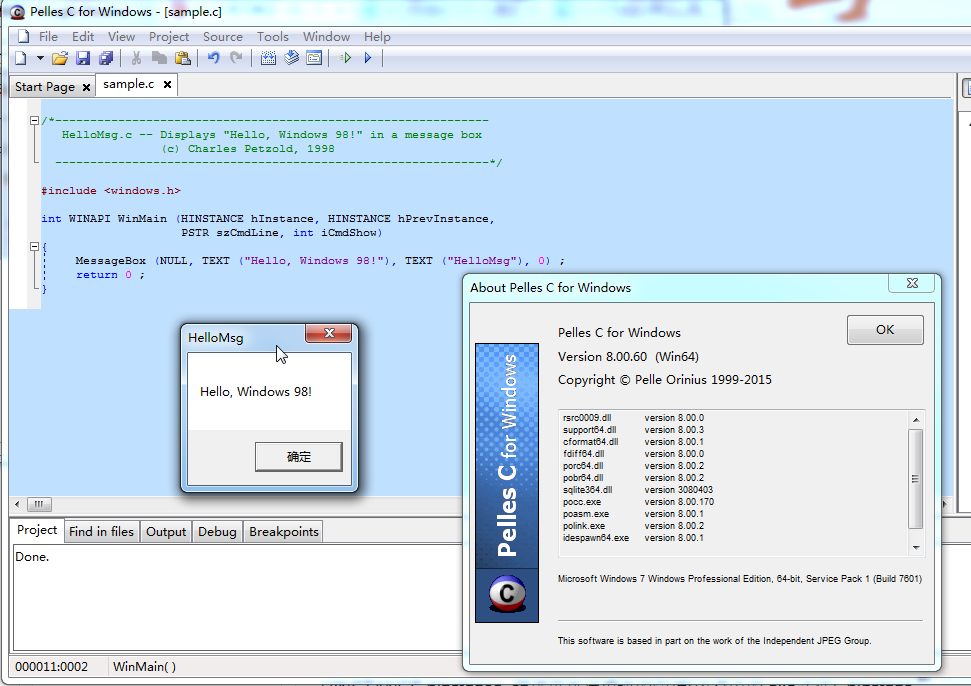Viewport: 971px width, 686px height.
Task: Save the file with the floppy icon
Action: (83, 58)
